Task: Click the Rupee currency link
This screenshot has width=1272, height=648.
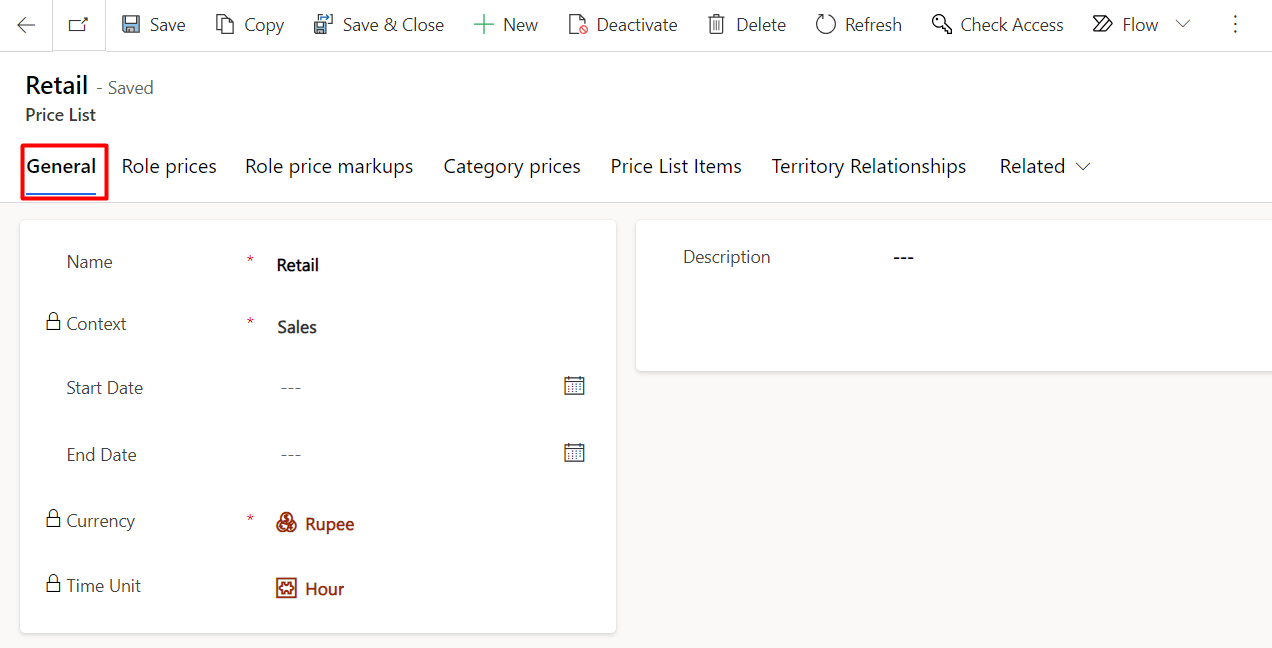Action: (331, 523)
